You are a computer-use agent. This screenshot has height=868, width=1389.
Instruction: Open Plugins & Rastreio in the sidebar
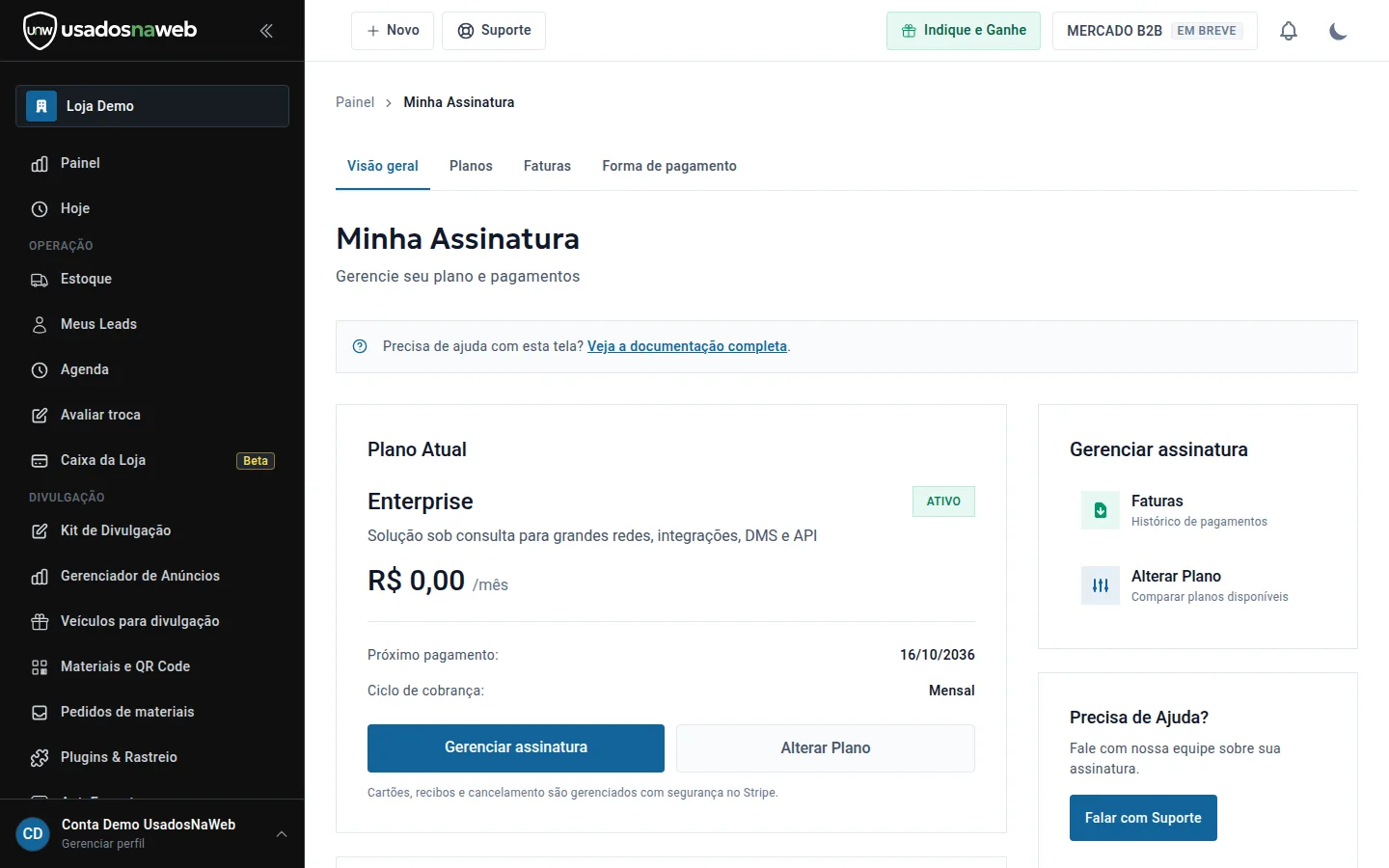click(152, 758)
